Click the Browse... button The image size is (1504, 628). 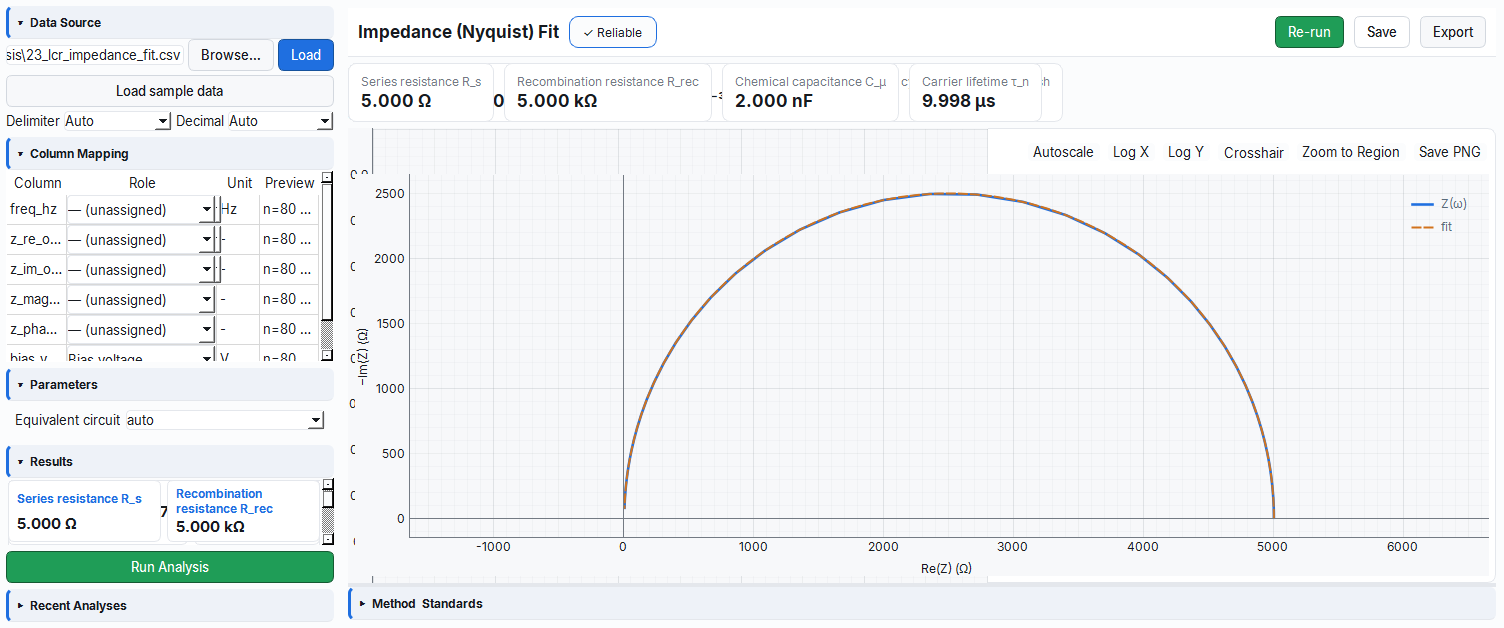231,55
